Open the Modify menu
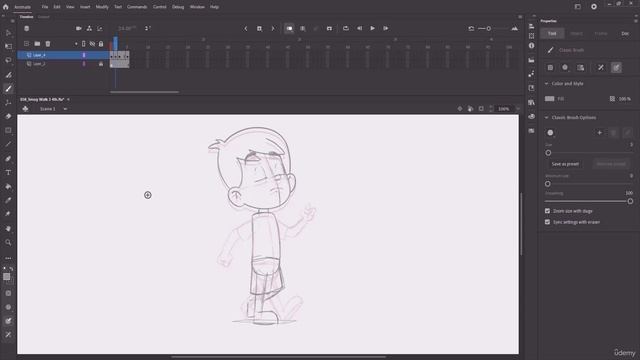The image size is (640, 360). pyautogui.click(x=102, y=7)
